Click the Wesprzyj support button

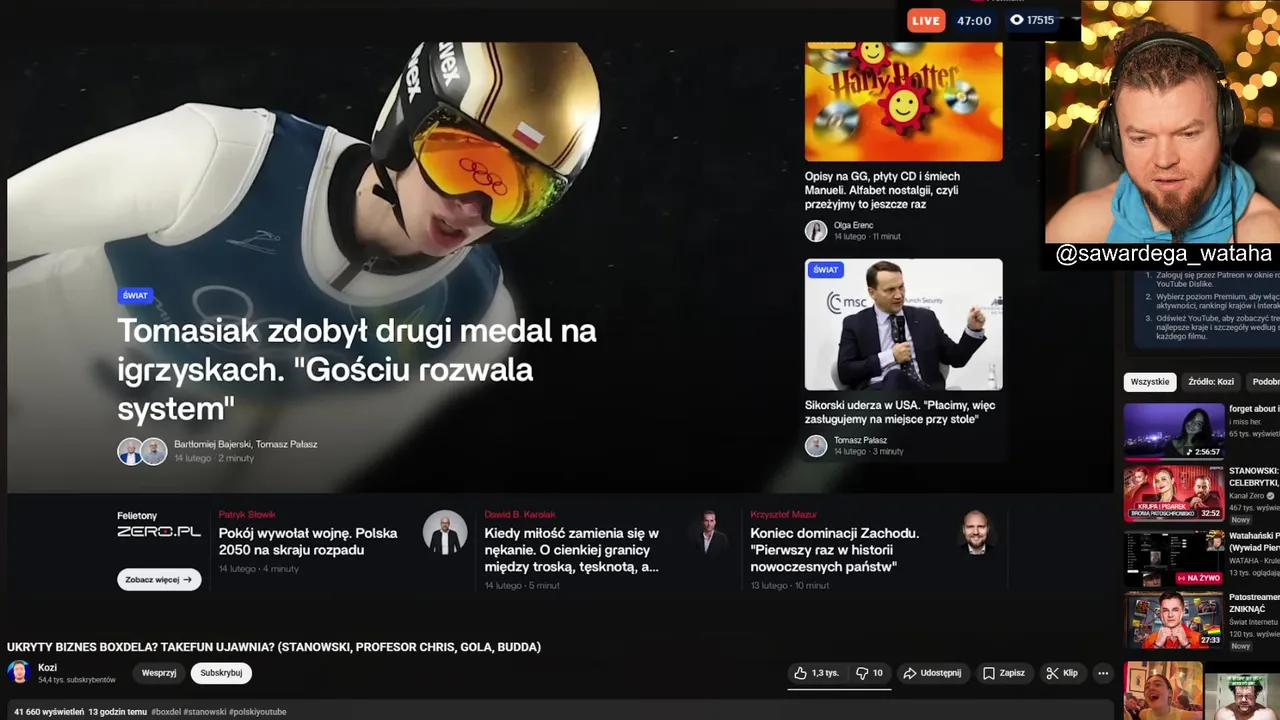(159, 673)
